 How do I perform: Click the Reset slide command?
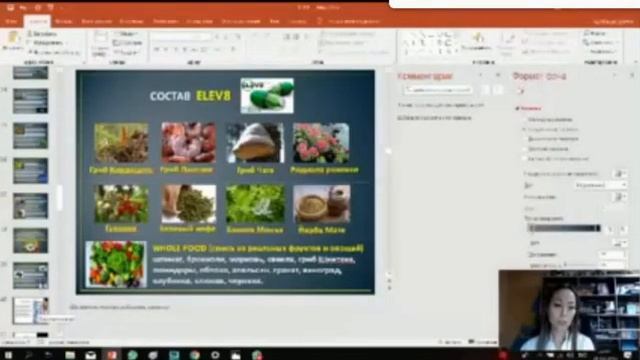pyautogui.click(x=127, y=43)
